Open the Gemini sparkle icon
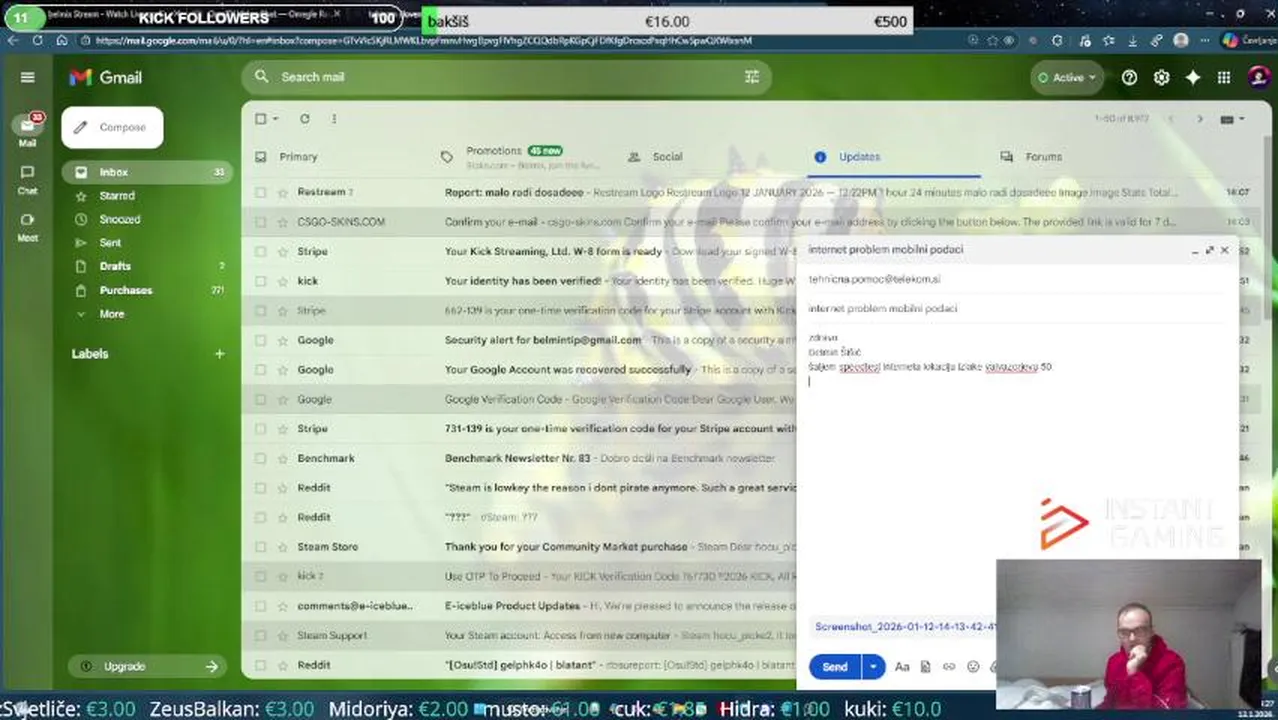This screenshot has width=1278, height=720. [1193, 77]
